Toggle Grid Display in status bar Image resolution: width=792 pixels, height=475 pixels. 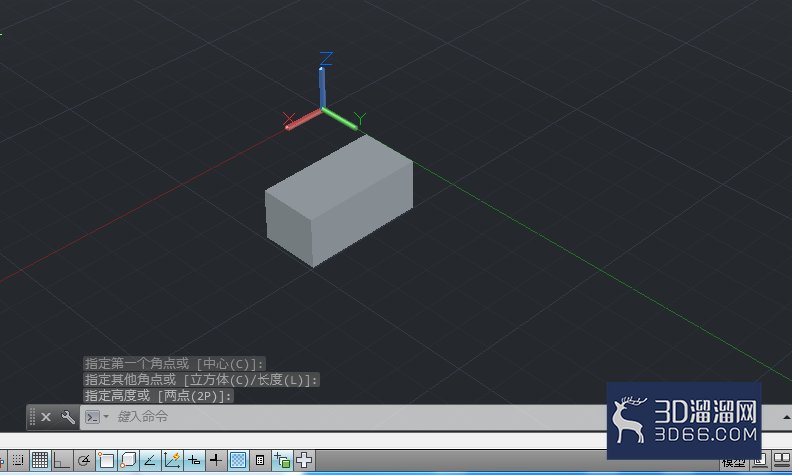pos(40,460)
